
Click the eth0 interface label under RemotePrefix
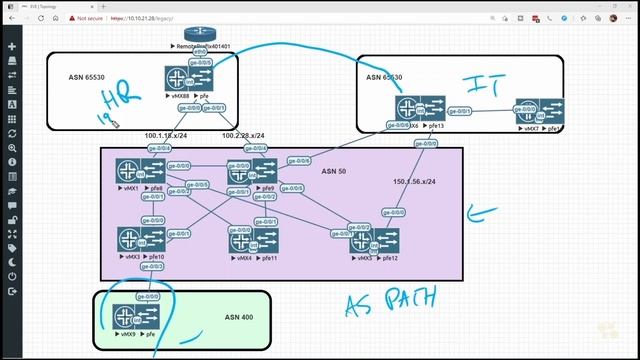200,52
